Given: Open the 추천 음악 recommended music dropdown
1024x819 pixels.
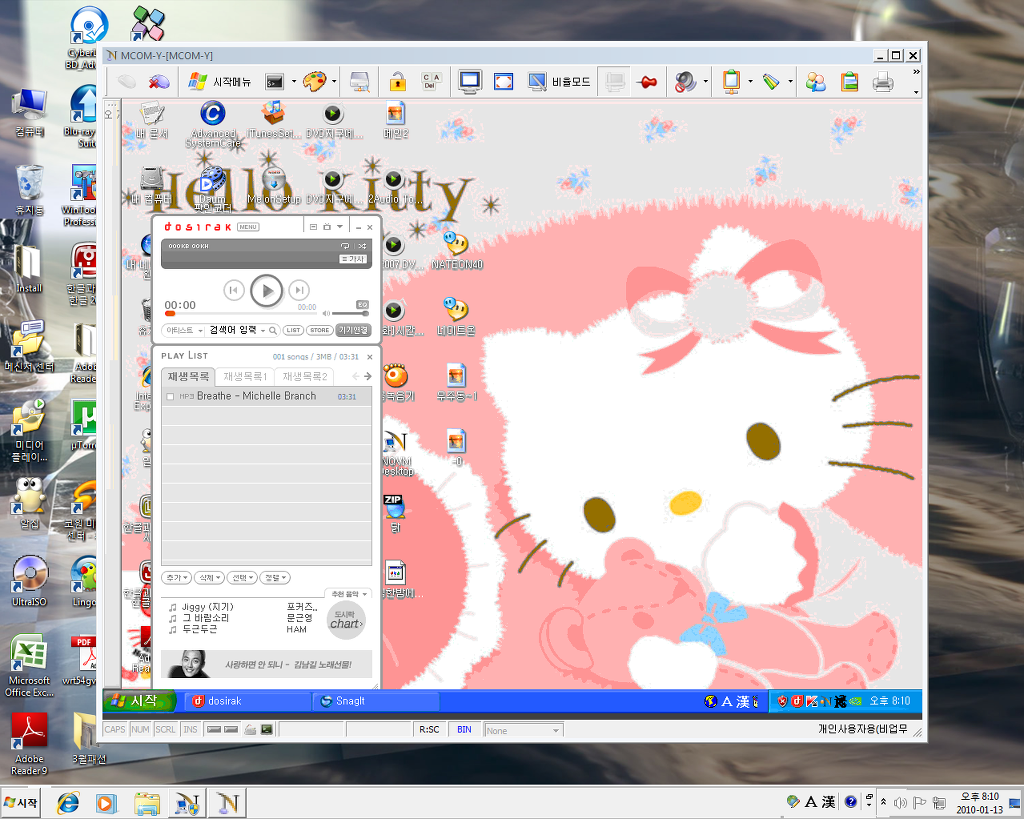Looking at the screenshot, I should 349,594.
